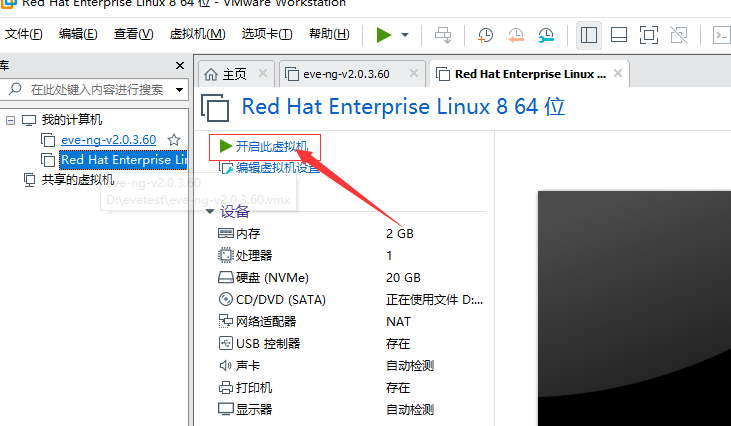Collapse the 设备 section triangle
731x426 pixels.
pos(210,212)
